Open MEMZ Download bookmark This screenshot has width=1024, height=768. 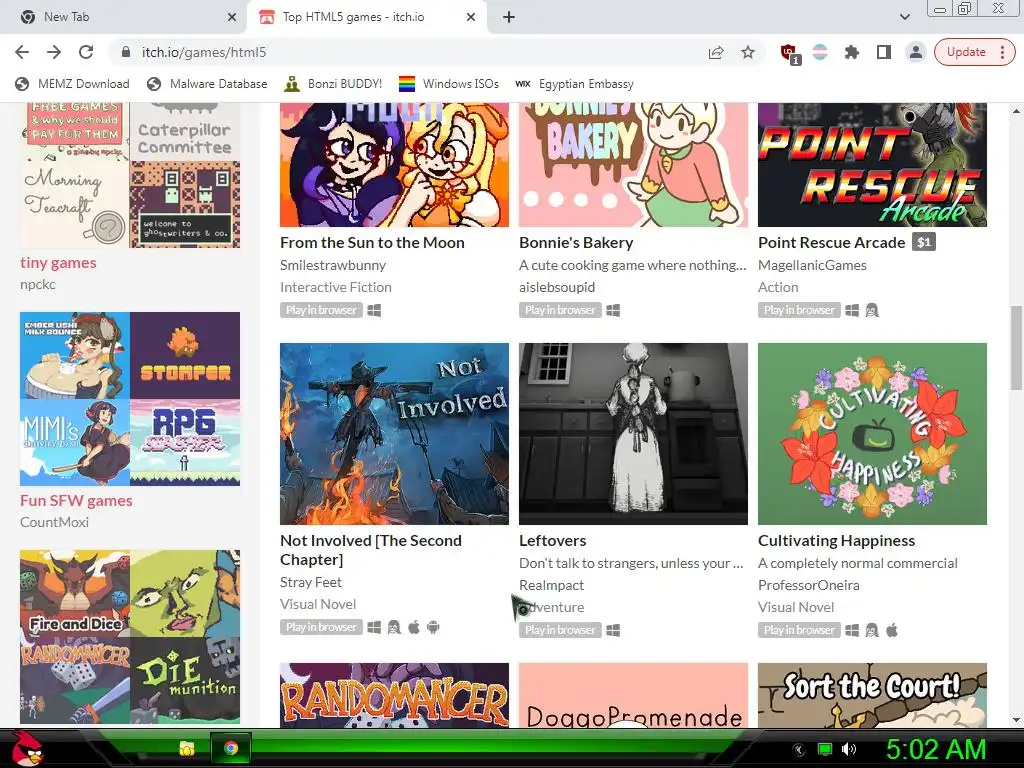click(x=72, y=84)
